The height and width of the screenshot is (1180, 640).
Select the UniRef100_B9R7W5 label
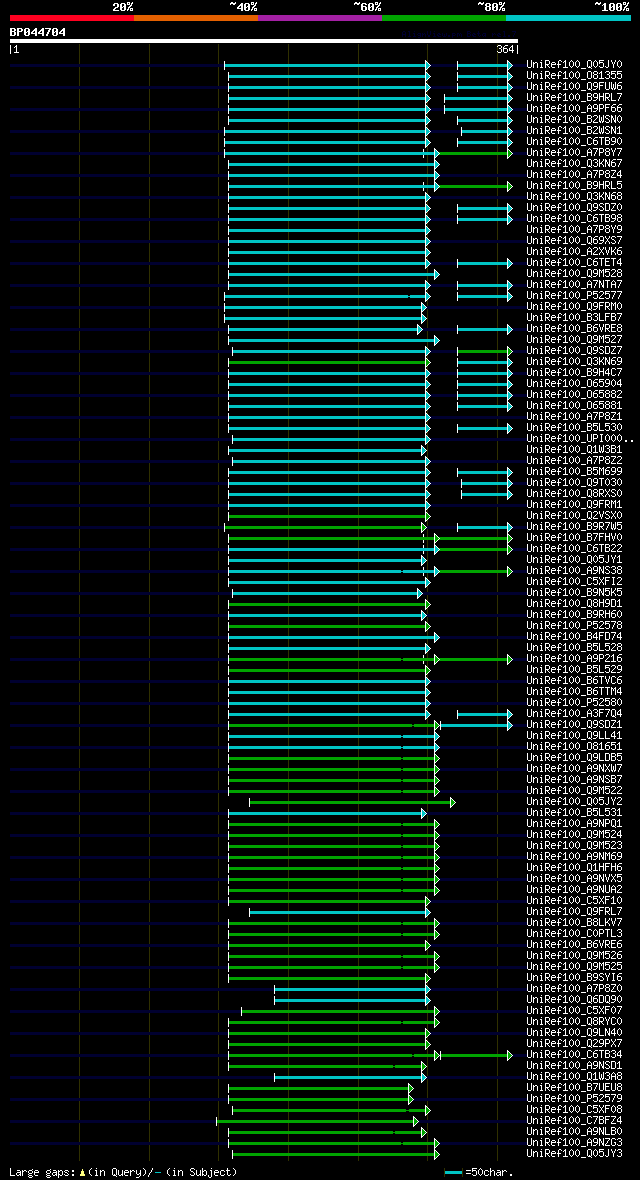[x=574, y=527]
